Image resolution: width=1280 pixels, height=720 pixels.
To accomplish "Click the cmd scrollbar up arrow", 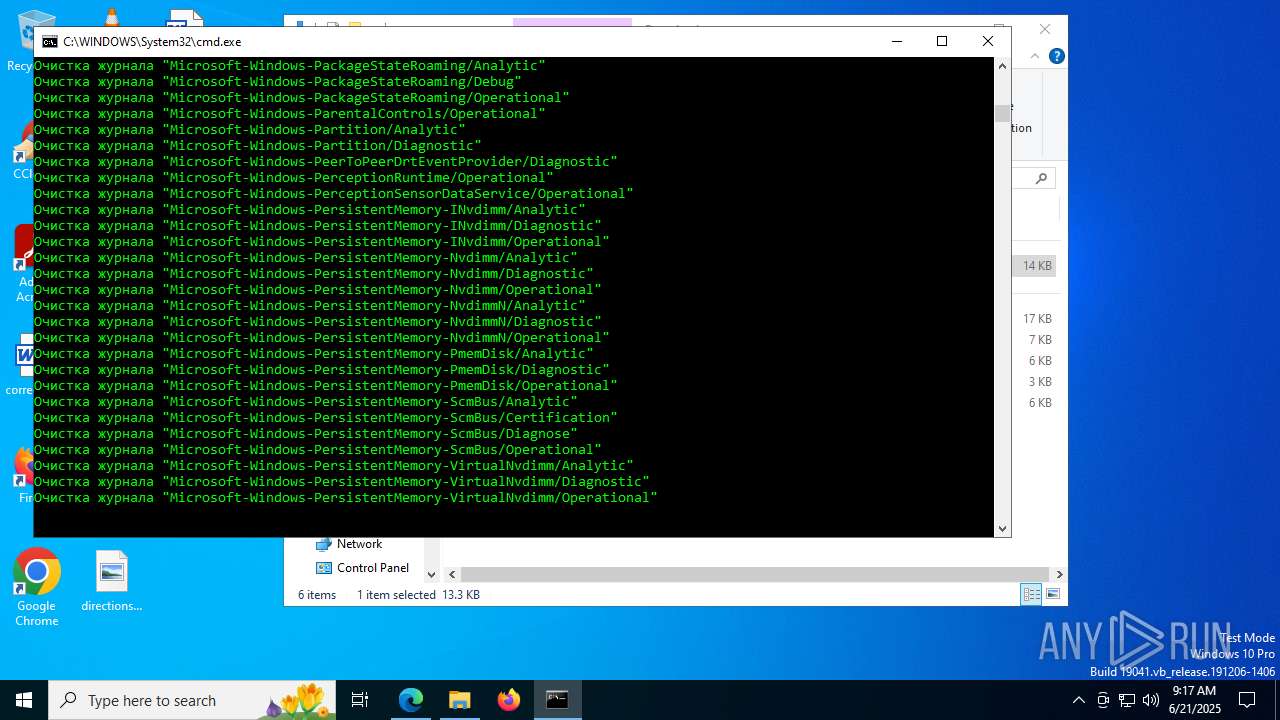I will click(1002, 66).
